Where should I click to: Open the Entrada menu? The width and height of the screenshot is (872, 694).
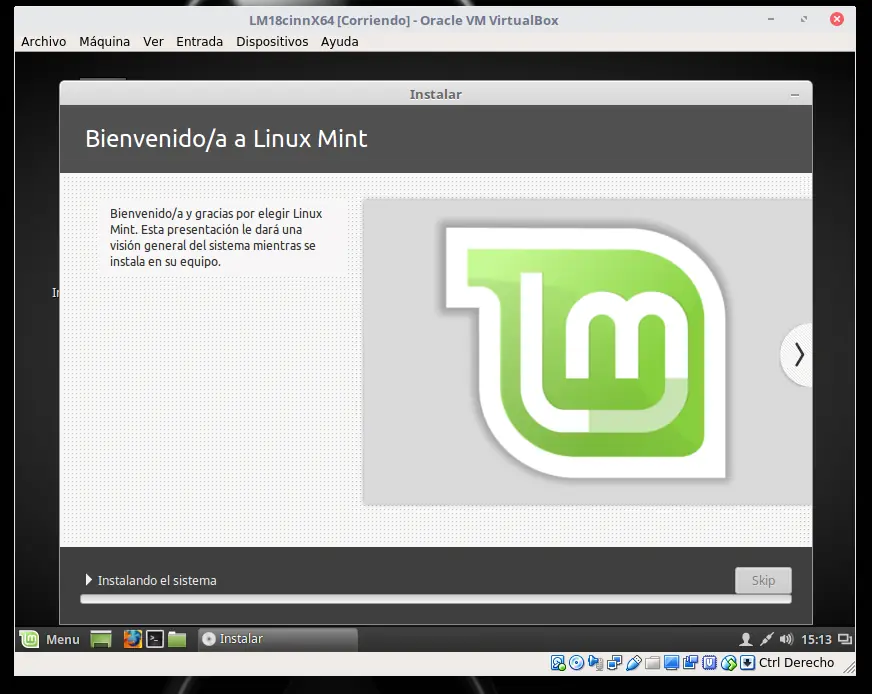click(199, 42)
